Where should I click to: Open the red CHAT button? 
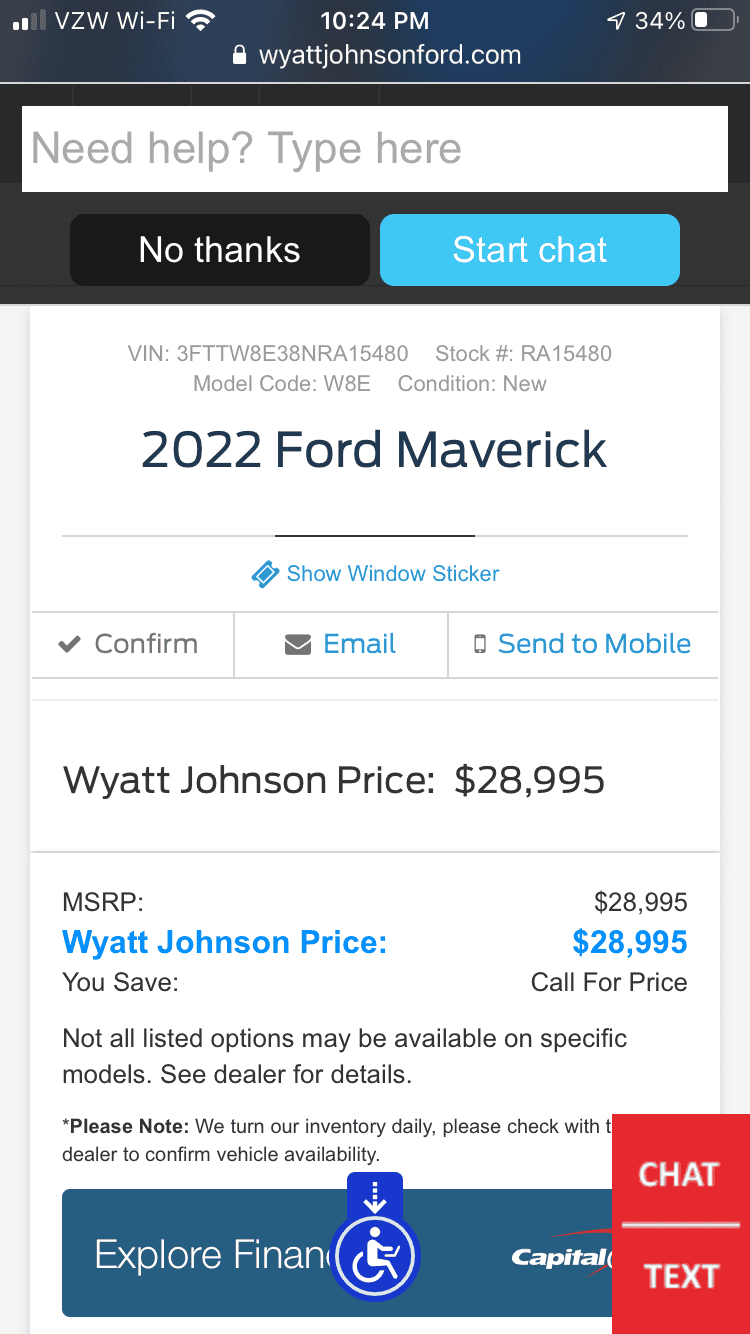pos(680,1174)
